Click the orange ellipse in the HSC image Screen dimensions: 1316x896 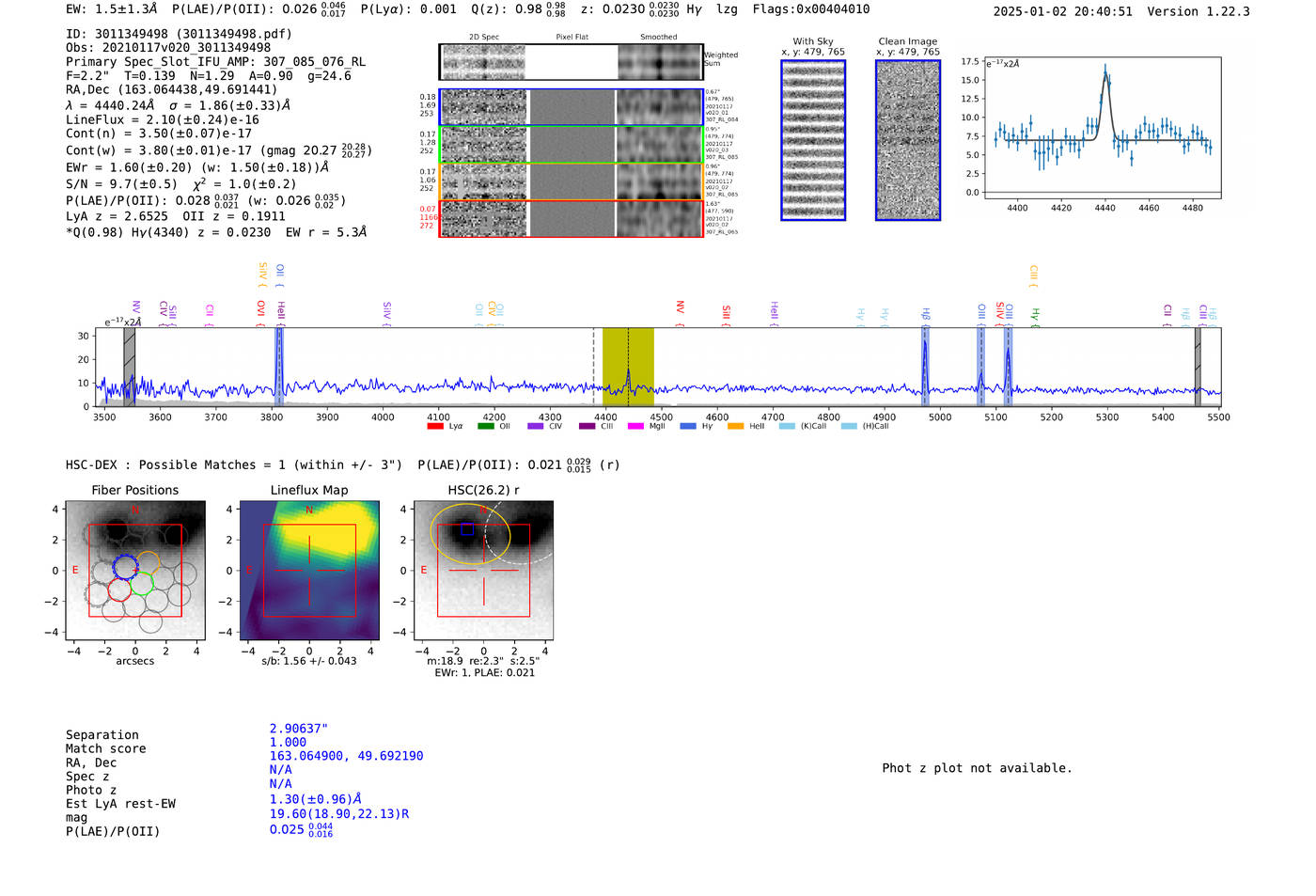[470, 532]
